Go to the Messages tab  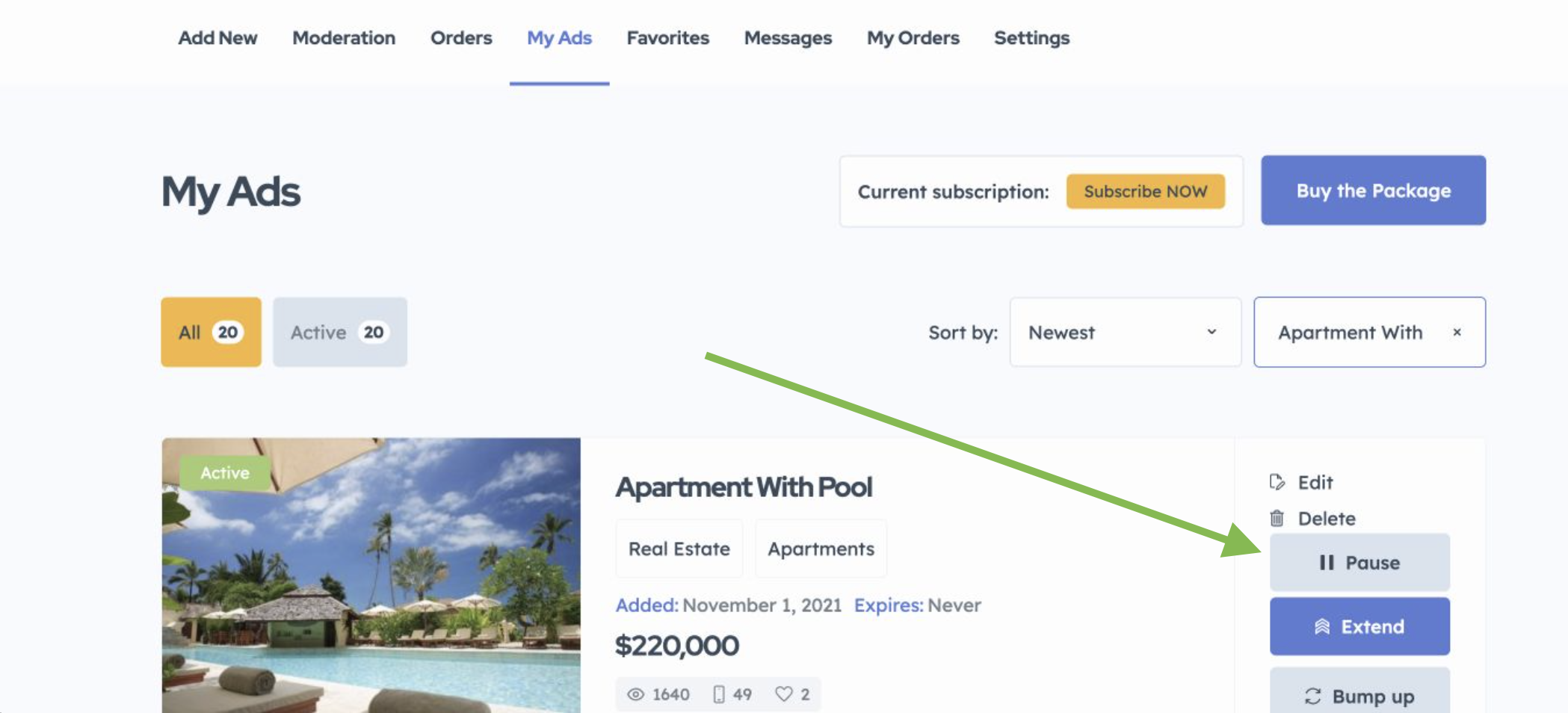788,38
